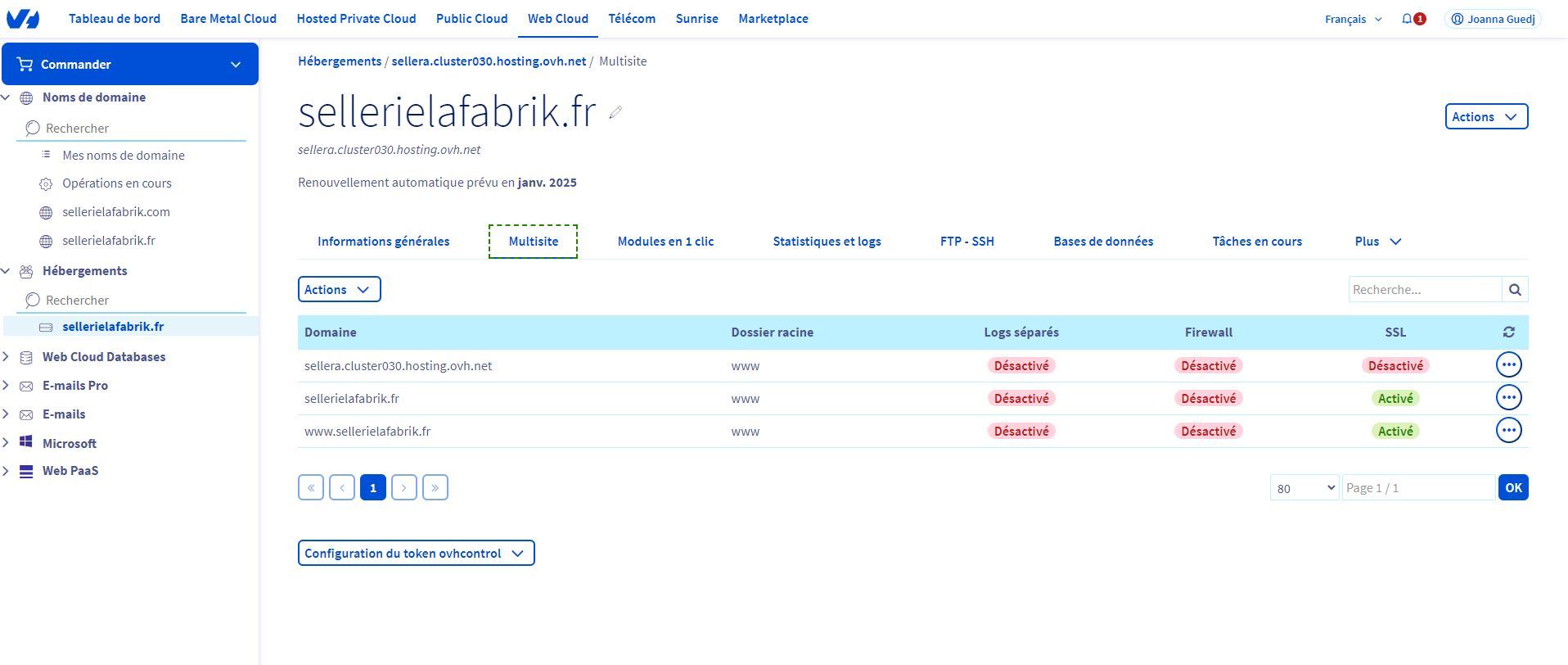Open options menu for sellera.cluster030.hosting.ovh.net row
This screenshot has height=665, width=1568.
(1508, 365)
